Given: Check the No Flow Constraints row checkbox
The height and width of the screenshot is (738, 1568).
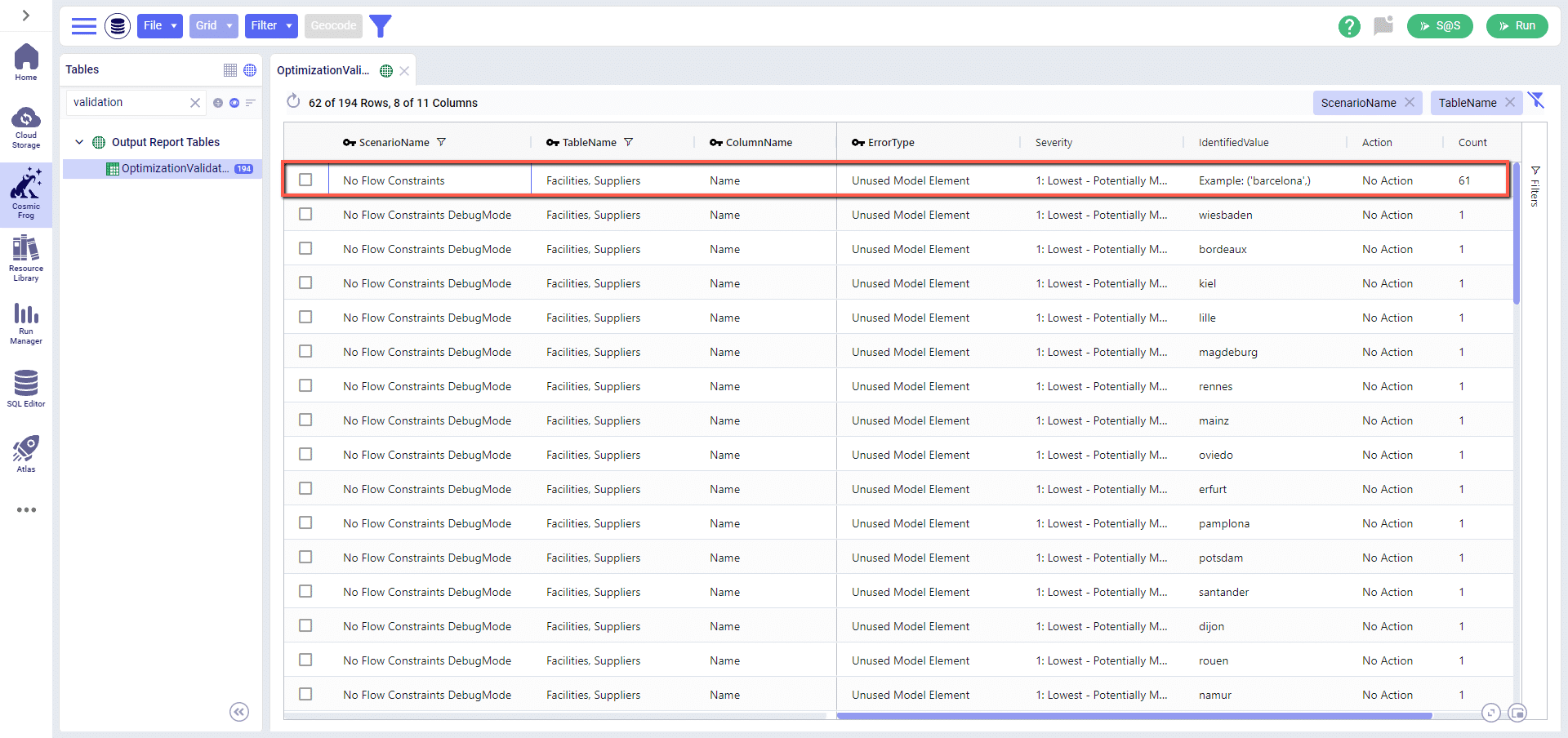Looking at the screenshot, I should click(305, 180).
